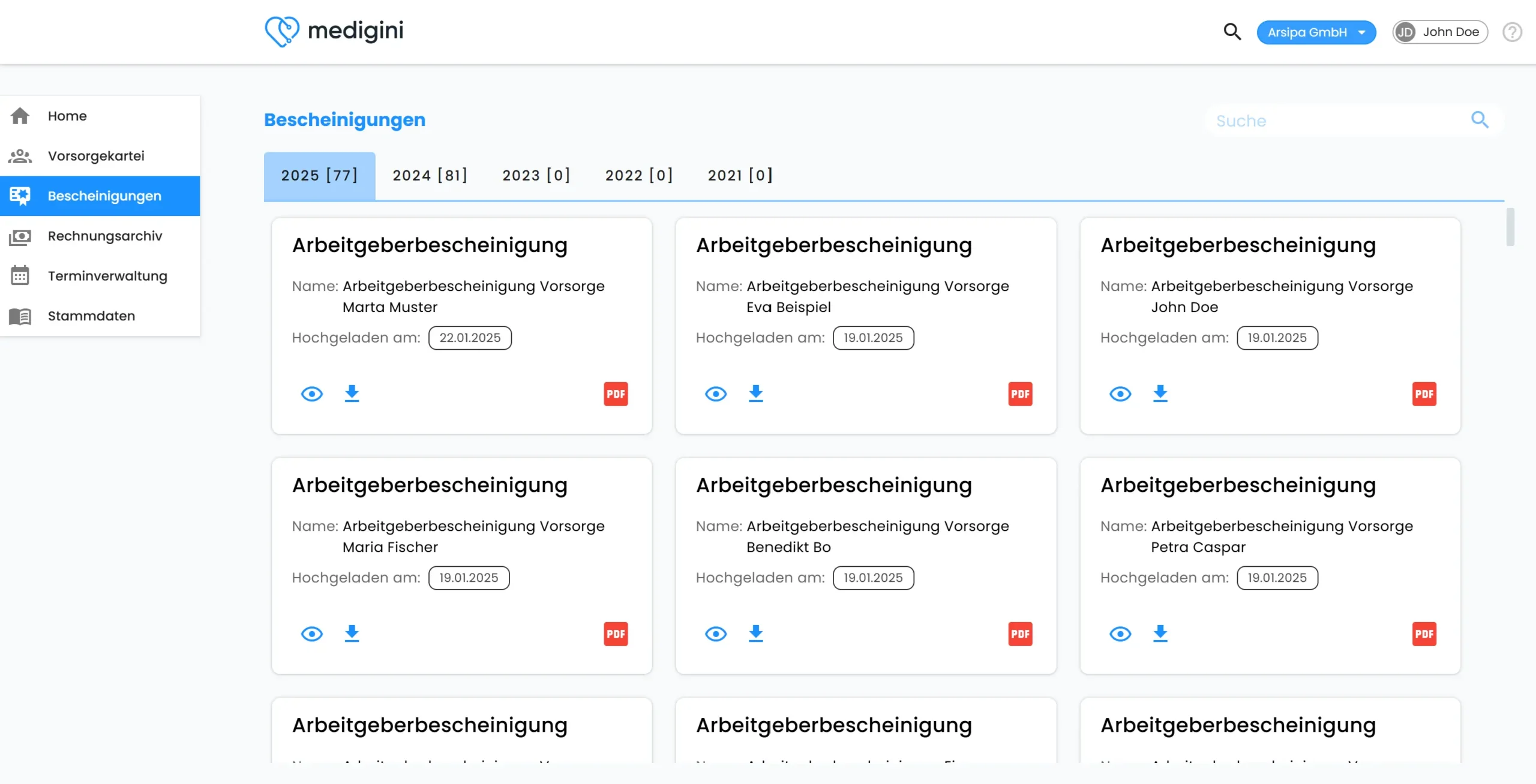Click the 19.01.2025 badge on Benedikt Bo card
Screen dimensions: 1536x784
click(873, 578)
